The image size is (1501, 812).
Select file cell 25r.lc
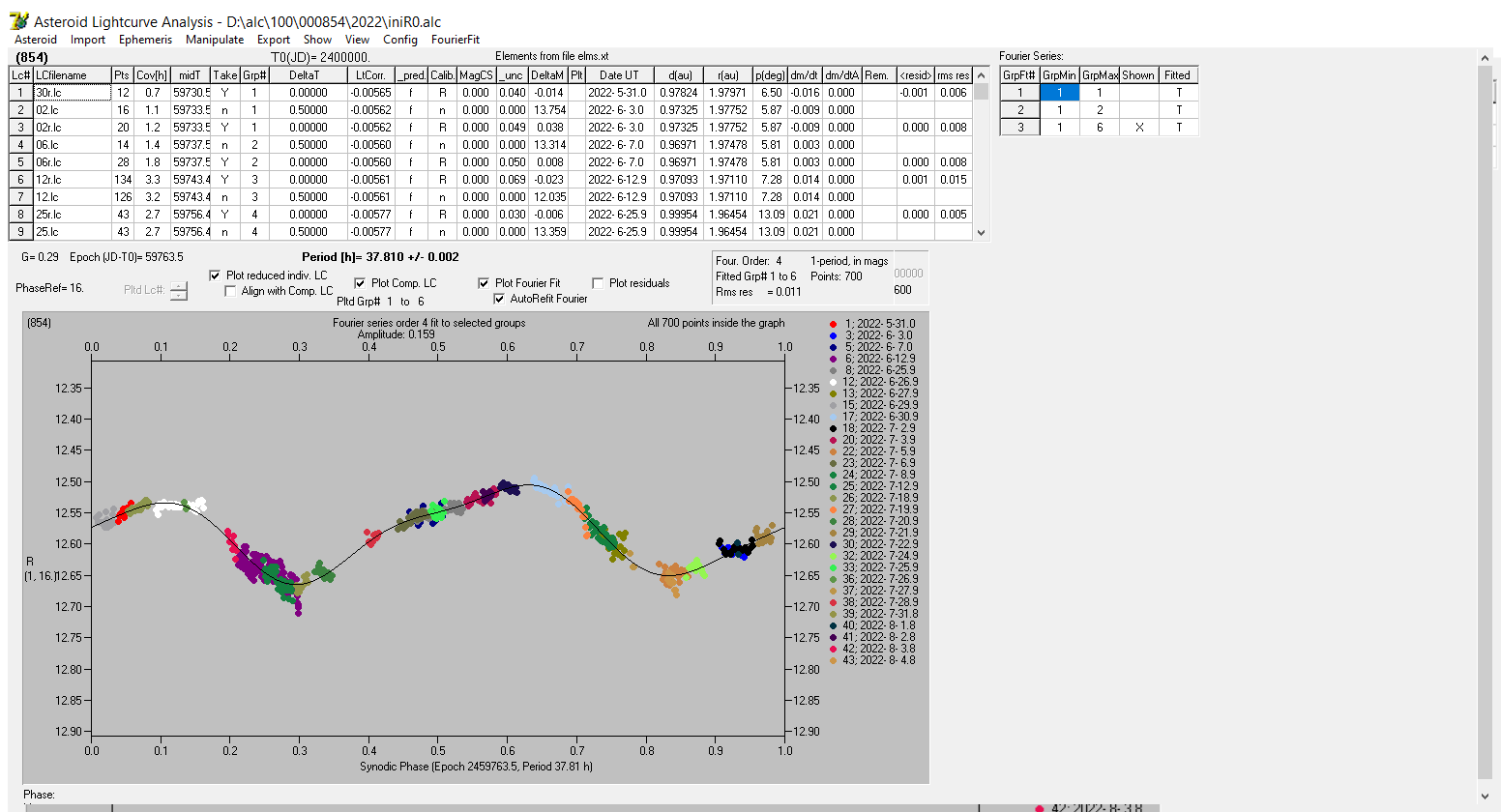72,215
